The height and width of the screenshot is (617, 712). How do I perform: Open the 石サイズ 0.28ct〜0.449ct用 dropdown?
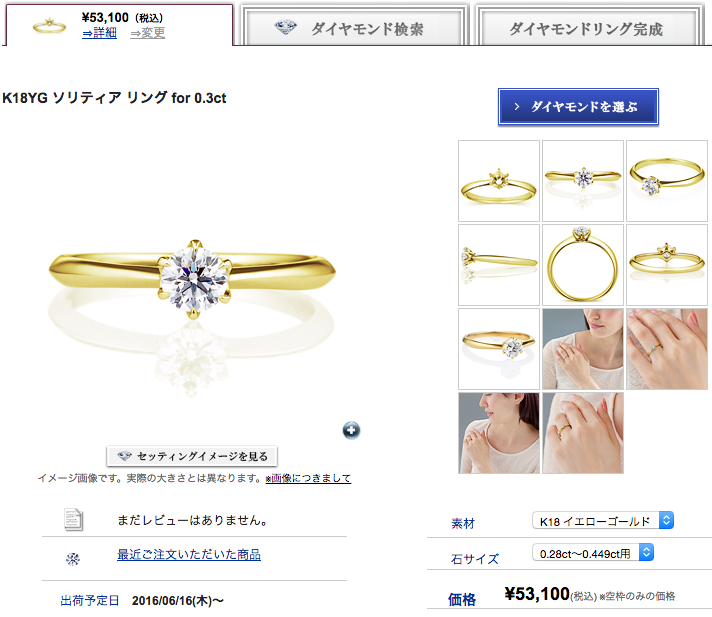tap(593, 553)
